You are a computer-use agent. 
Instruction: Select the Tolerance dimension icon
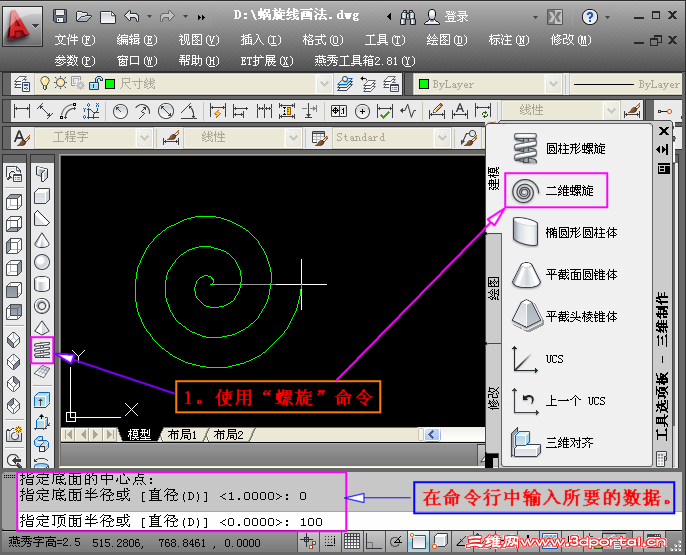[x=339, y=111]
